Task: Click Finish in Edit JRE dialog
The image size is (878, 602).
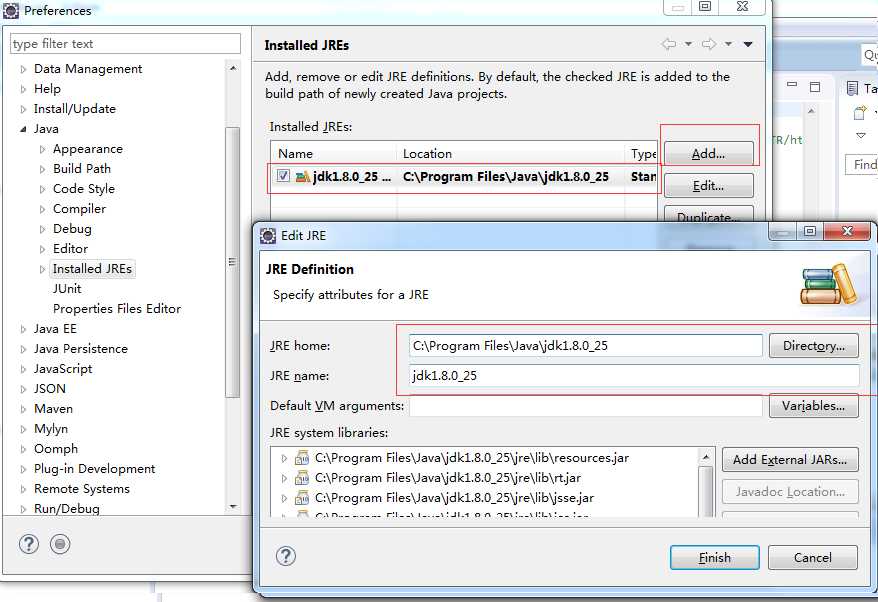Action: 714,558
